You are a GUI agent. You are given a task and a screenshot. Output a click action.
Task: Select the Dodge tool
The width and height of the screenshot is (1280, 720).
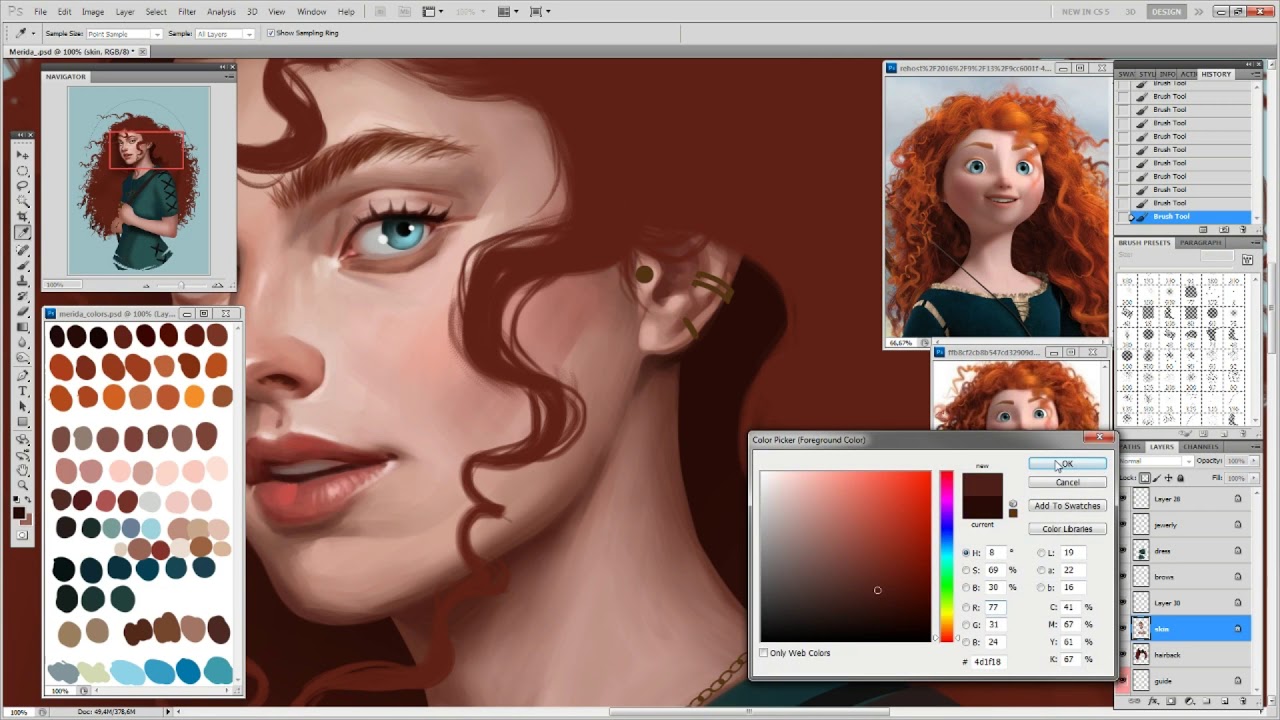[x=22, y=356]
